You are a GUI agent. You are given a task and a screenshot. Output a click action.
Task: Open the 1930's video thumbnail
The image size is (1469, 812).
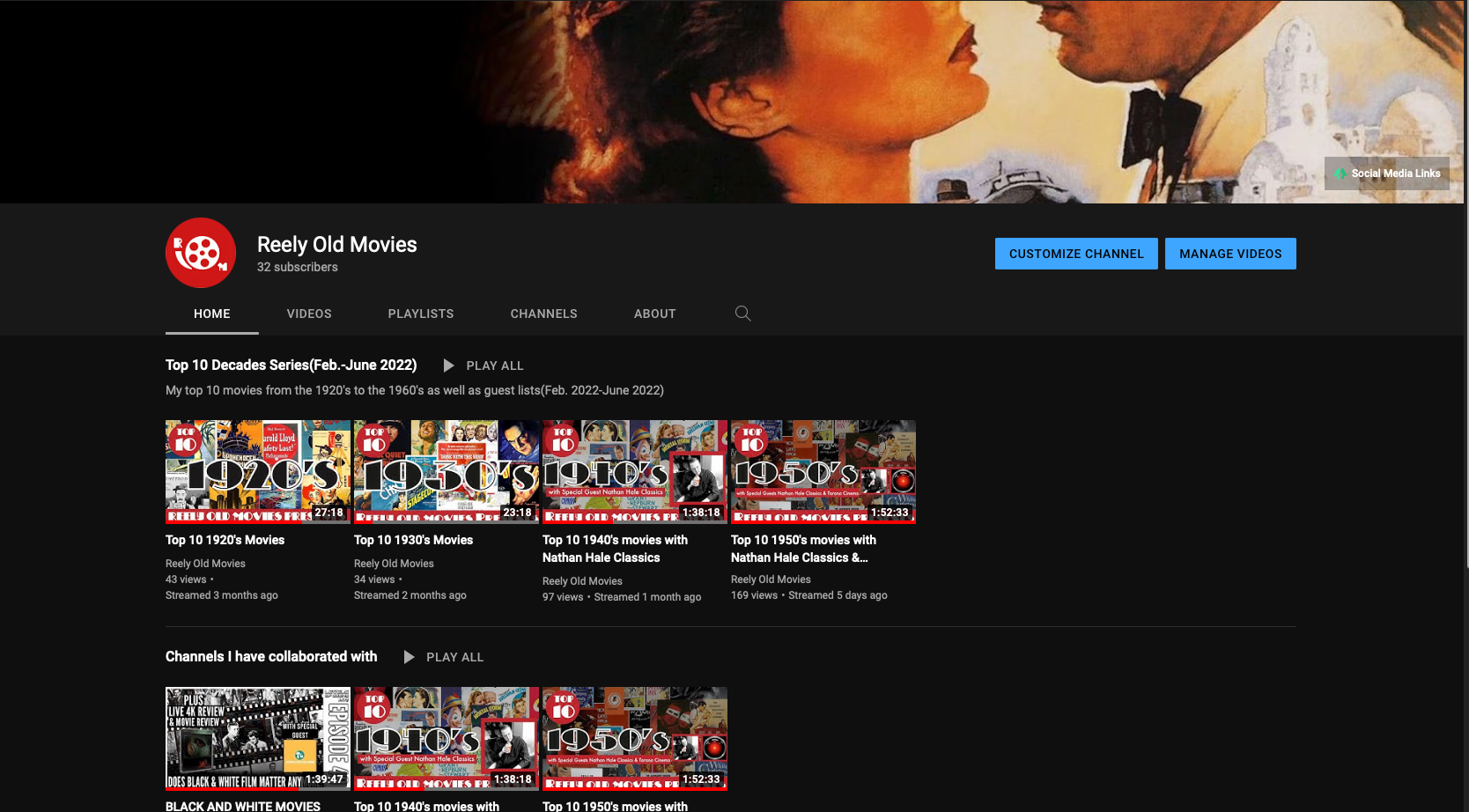(447, 472)
